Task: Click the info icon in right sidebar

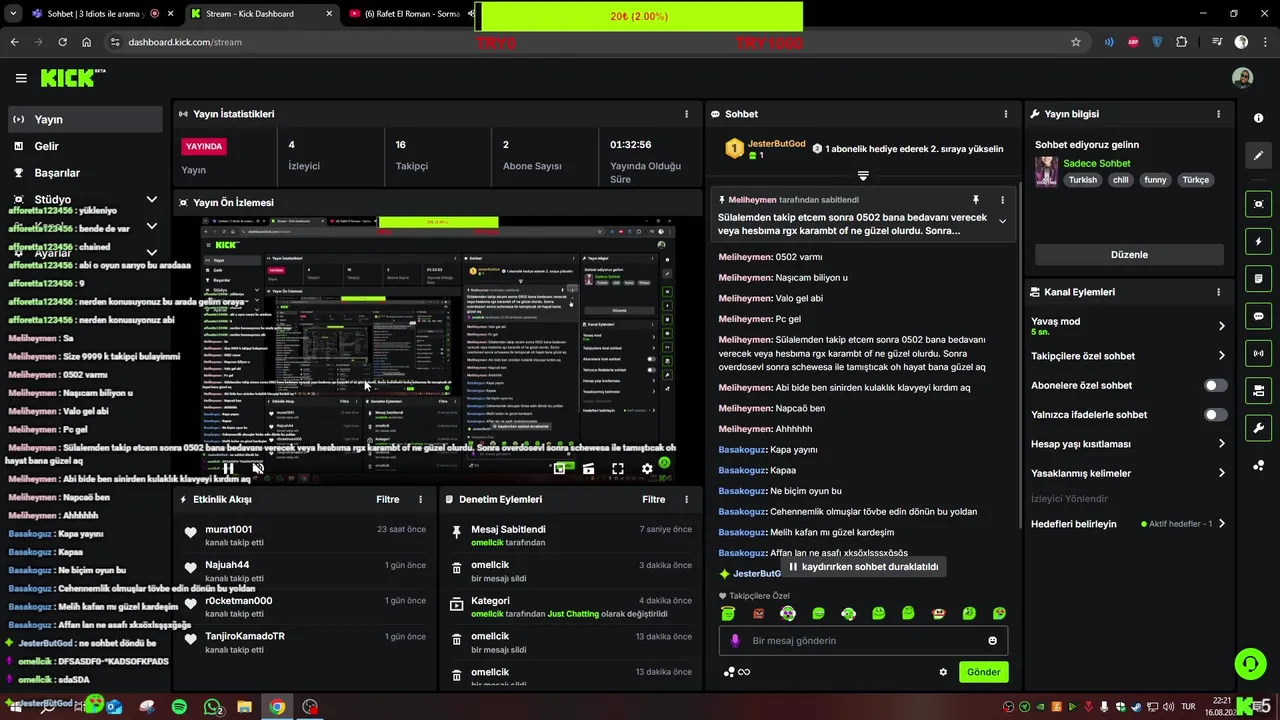Action: [1258, 118]
